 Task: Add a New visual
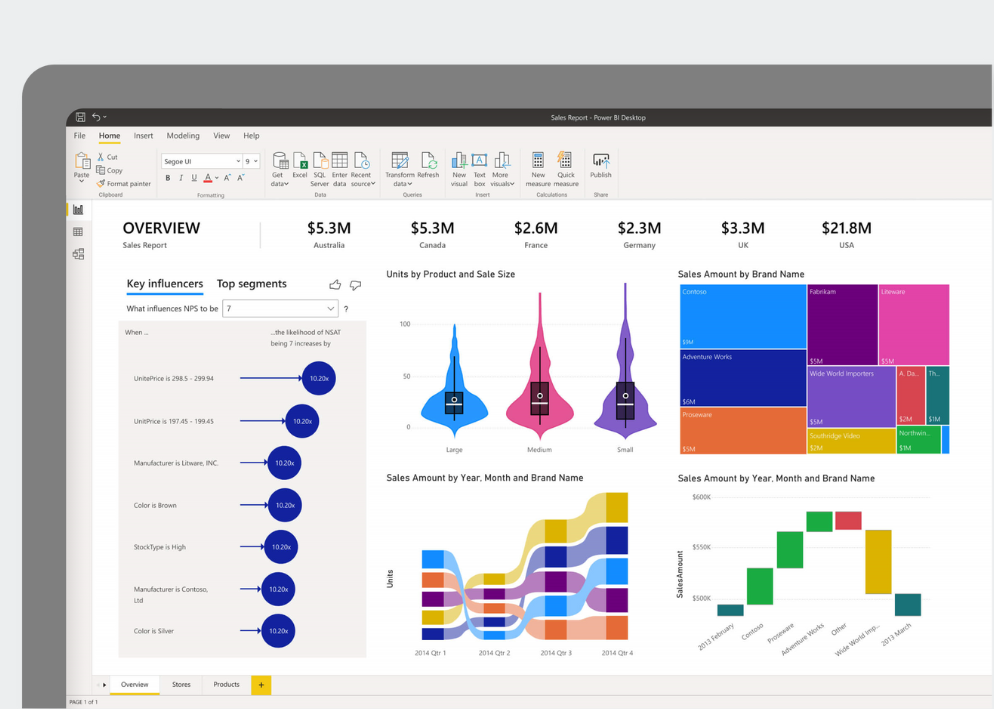tap(459, 169)
